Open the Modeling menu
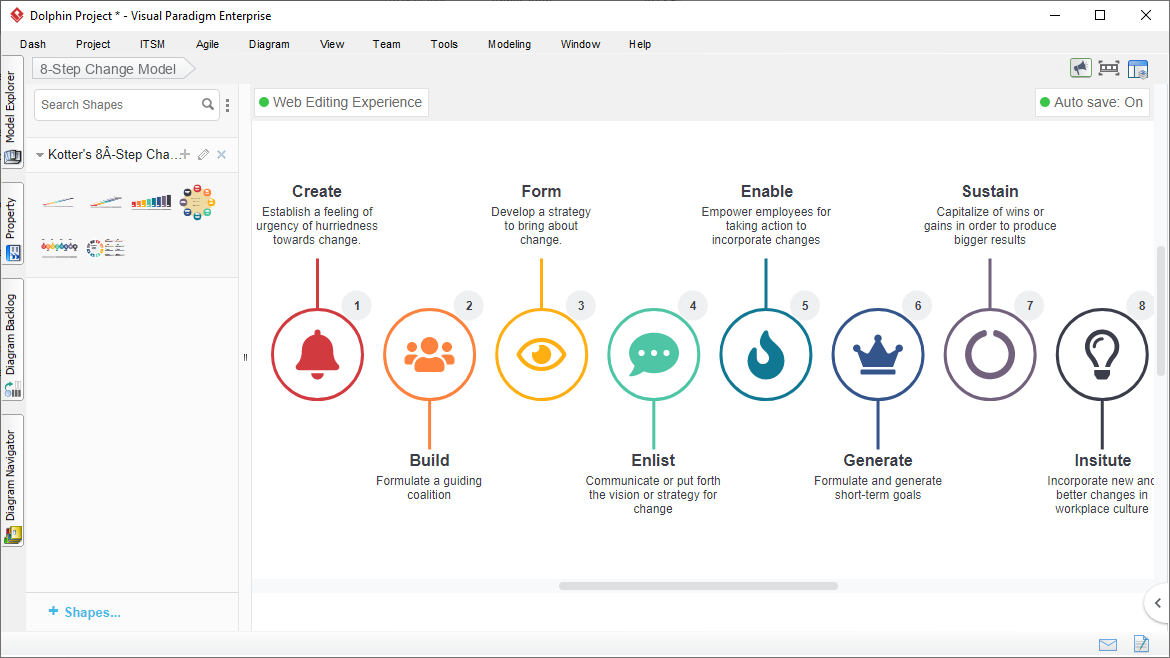This screenshot has height=658, width=1170. click(x=509, y=44)
